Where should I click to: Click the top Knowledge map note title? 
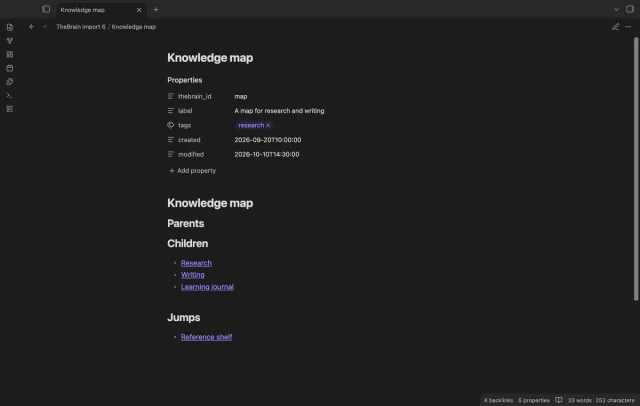coord(210,58)
